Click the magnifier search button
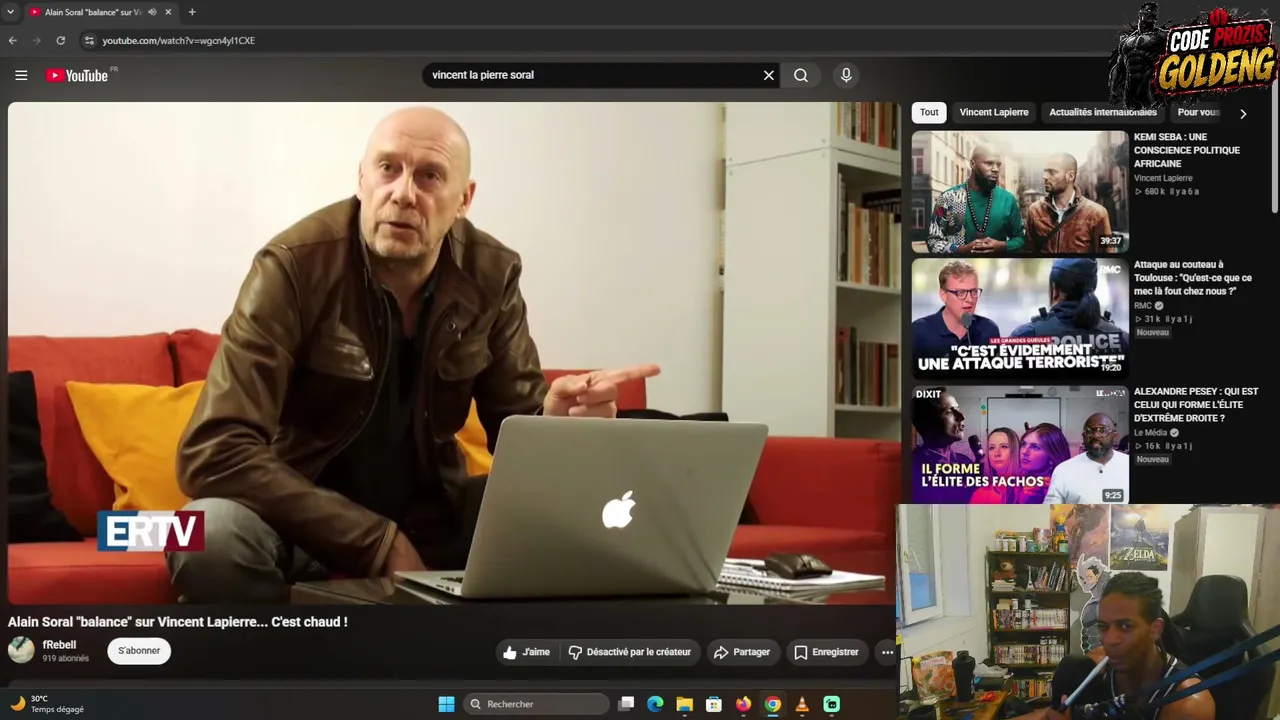Viewport: 1280px width, 720px height. (x=801, y=75)
